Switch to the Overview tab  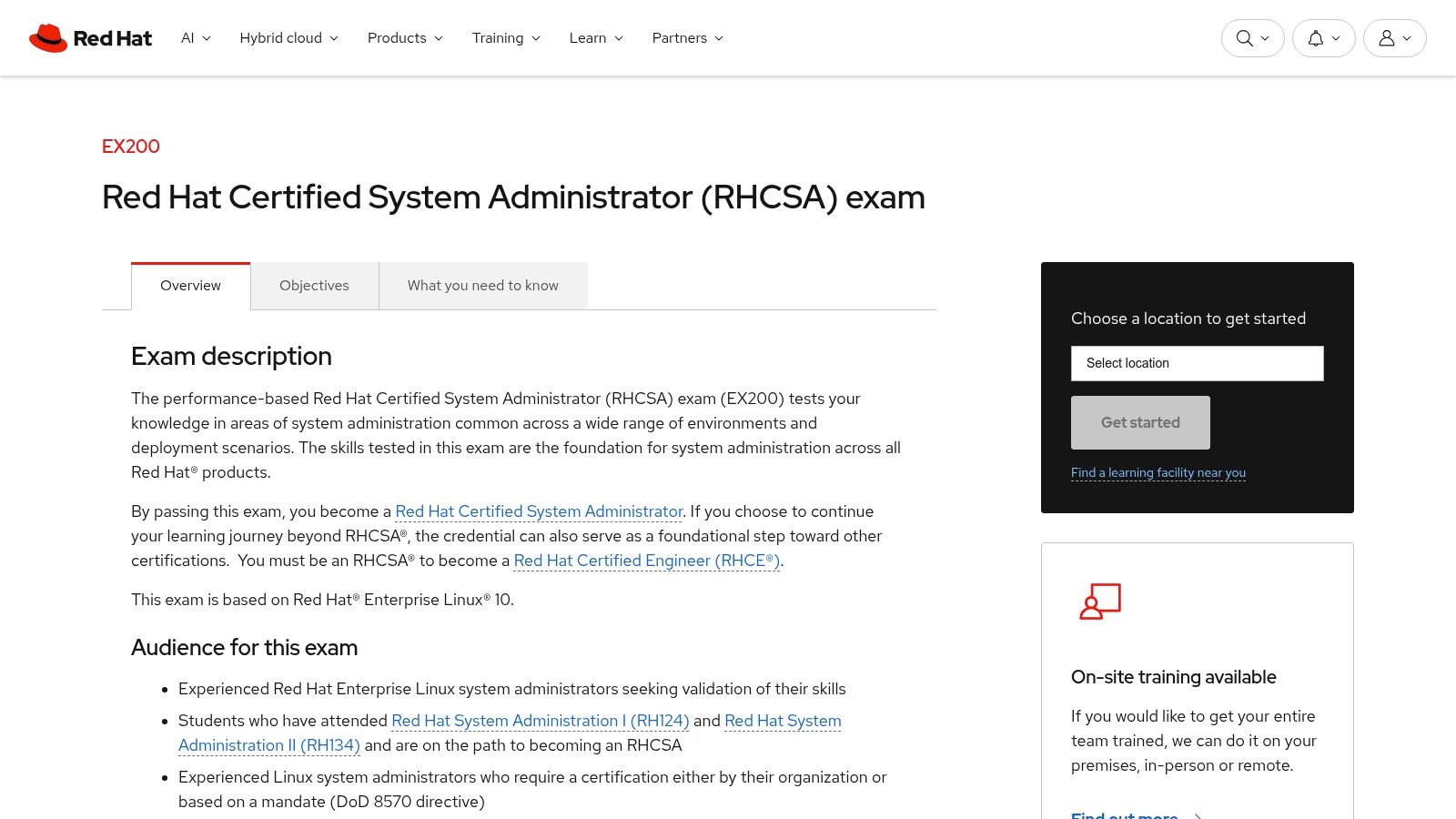click(x=190, y=286)
